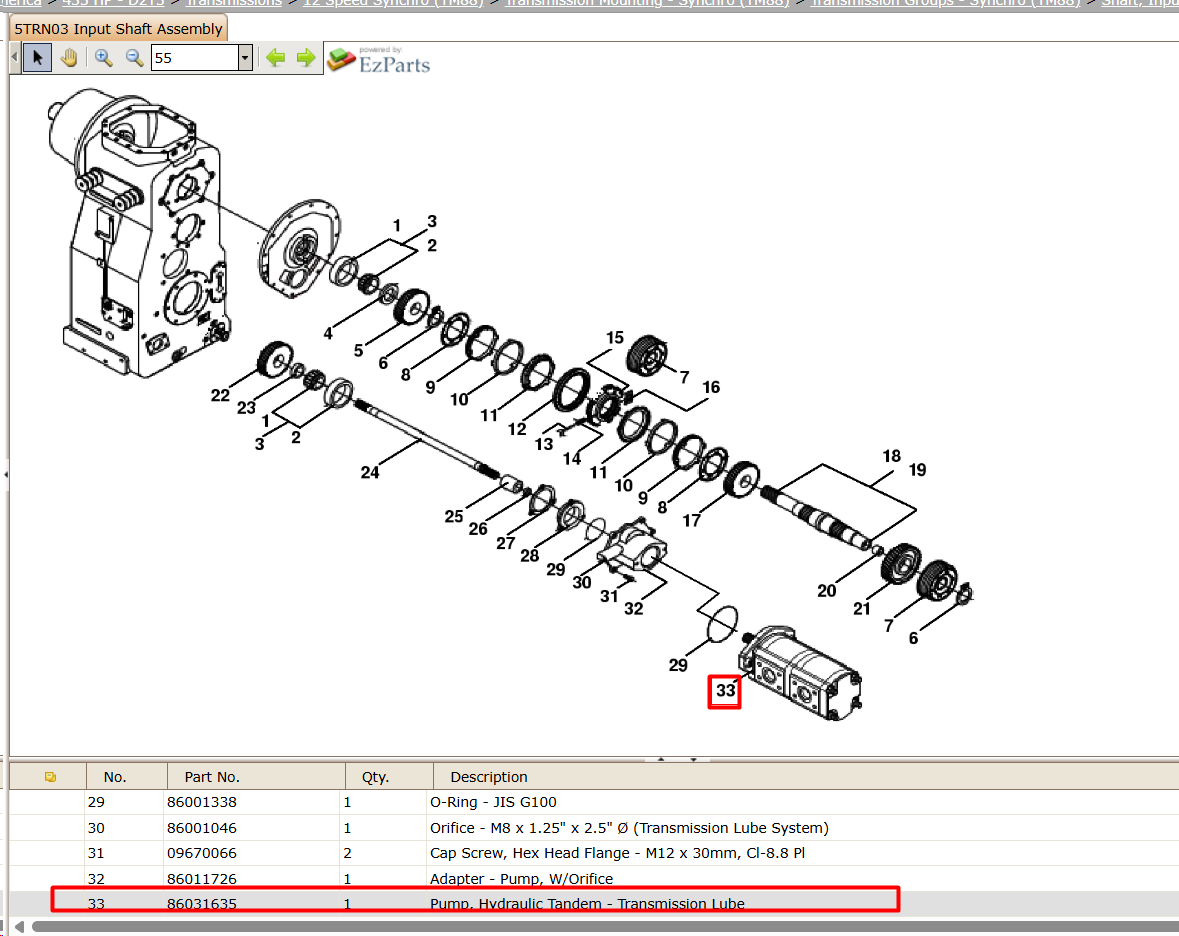Click callout 13 in the diagram
The width and height of the screenshot is (1179, 936).
click(544, 444)
